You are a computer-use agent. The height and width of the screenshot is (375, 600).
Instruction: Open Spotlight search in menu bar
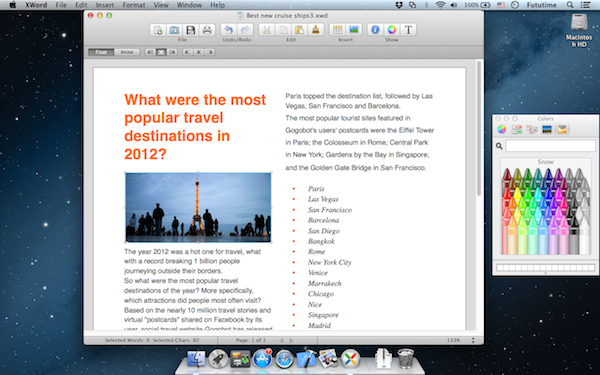coord(570,5)
